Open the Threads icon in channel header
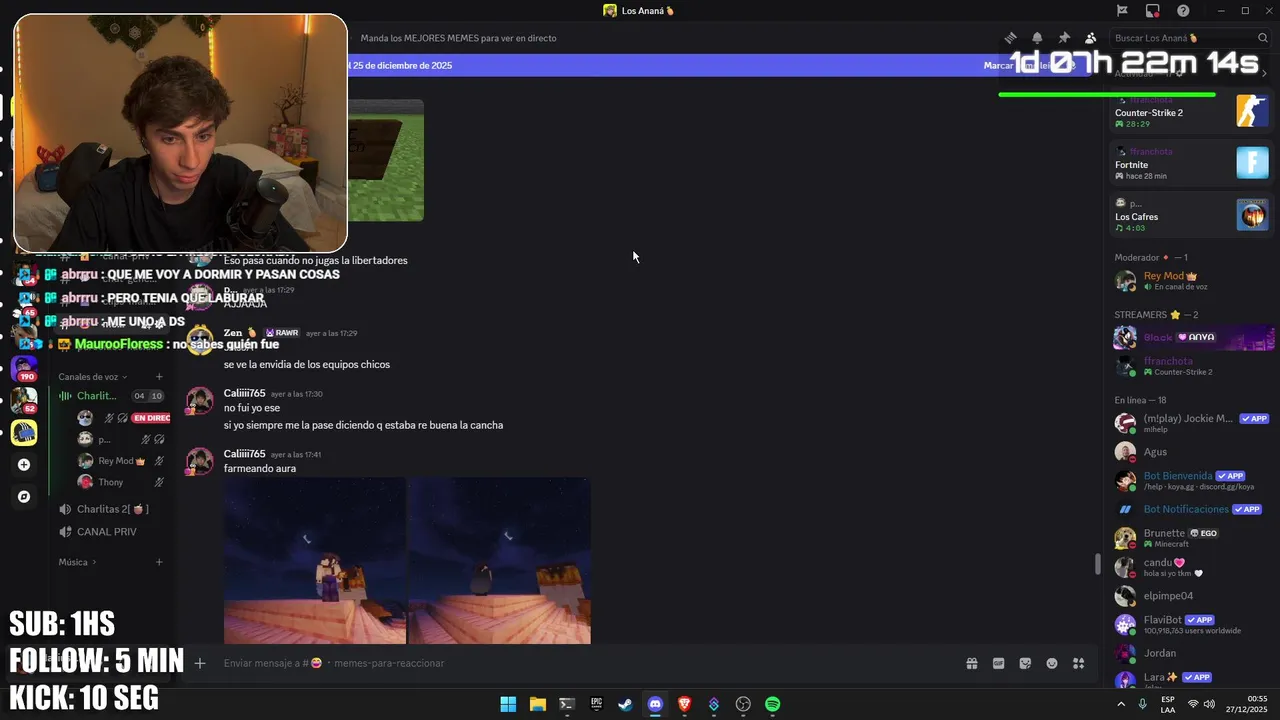 1011,38
